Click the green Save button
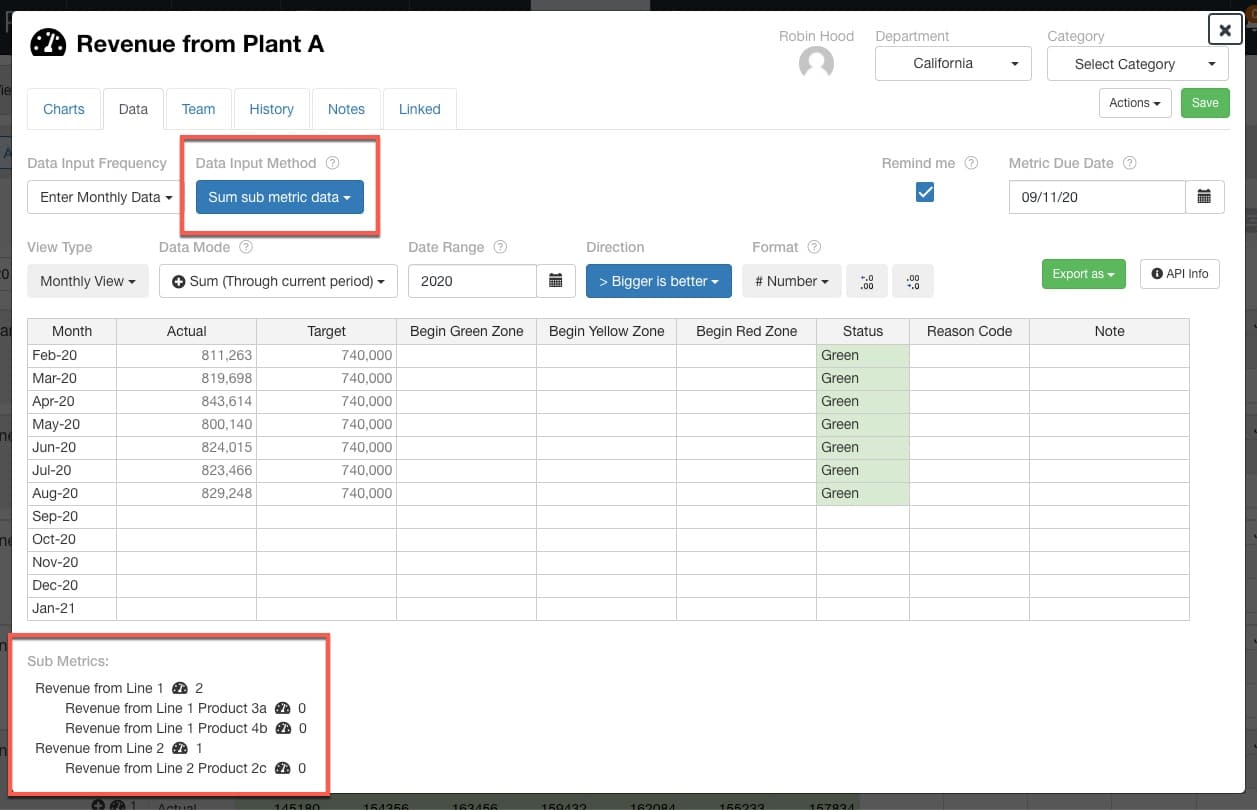 [x=1205, y=103]
